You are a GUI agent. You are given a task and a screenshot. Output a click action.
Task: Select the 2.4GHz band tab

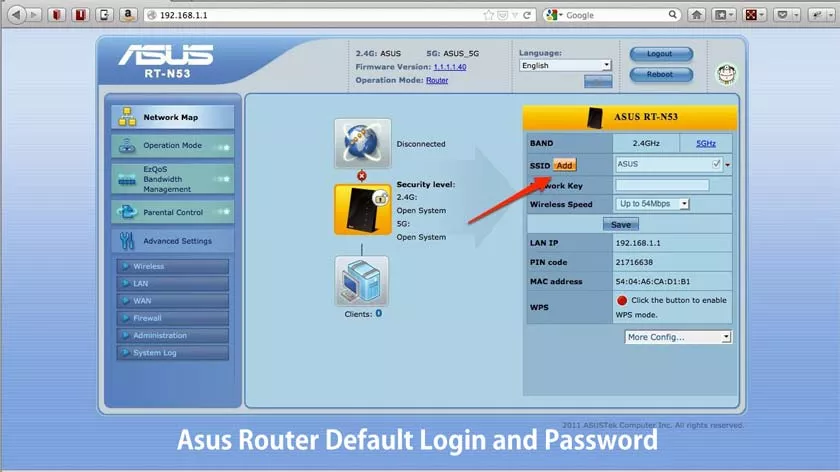point(646,144)
